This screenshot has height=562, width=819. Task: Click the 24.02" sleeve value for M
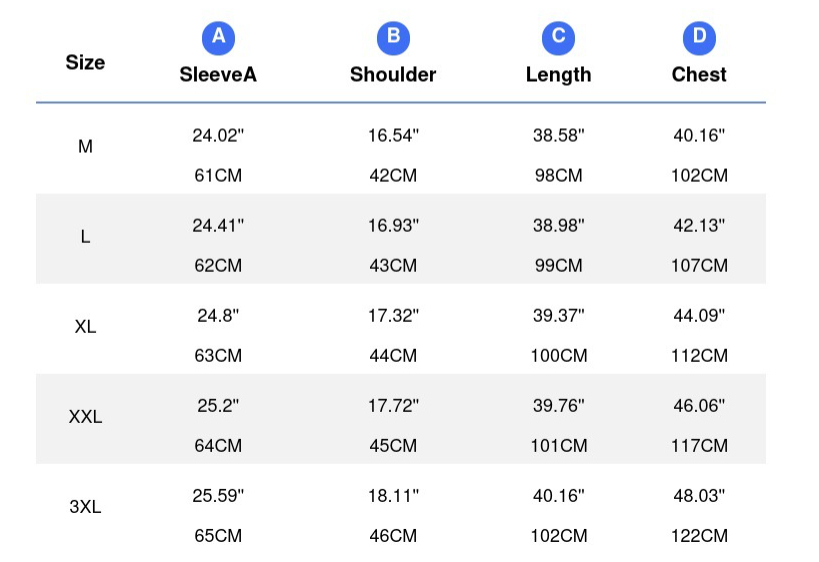pyautogui.click(x=218, y=135)
